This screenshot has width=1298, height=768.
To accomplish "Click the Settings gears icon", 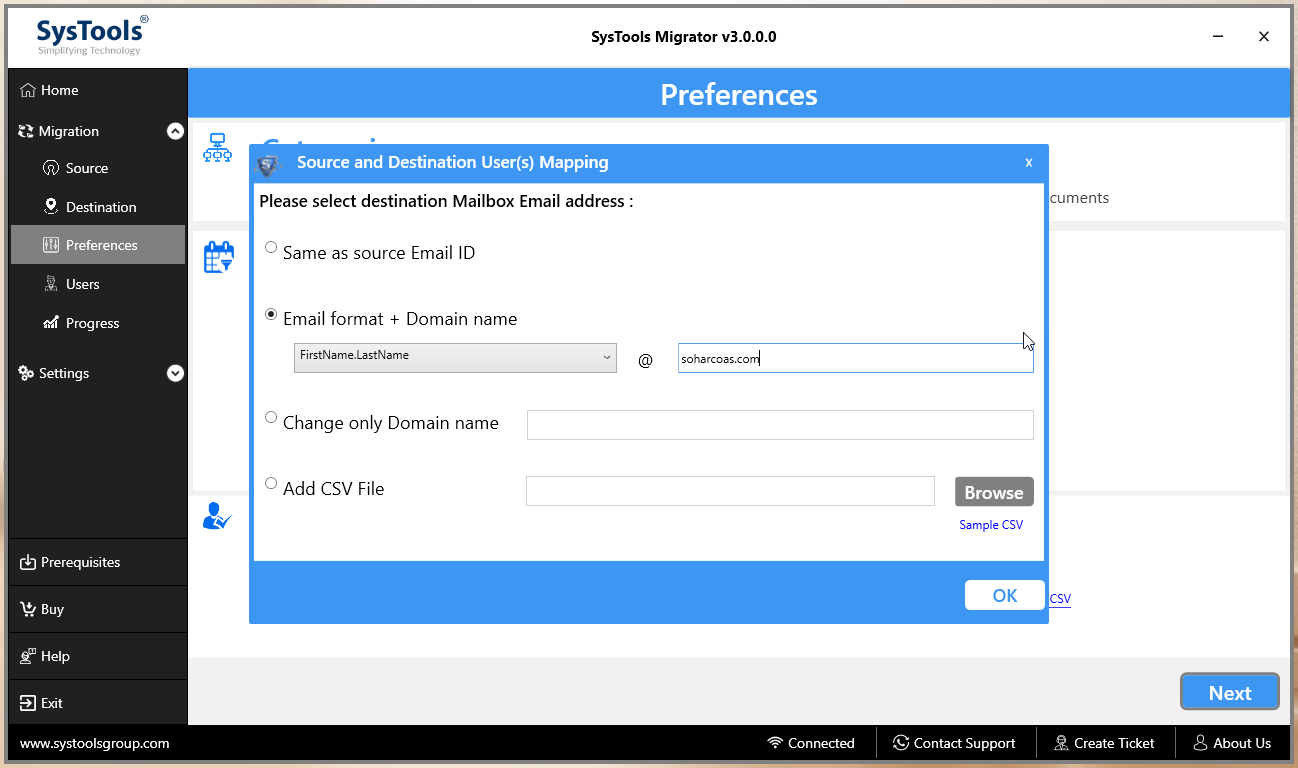I will [x=27, y=373].
